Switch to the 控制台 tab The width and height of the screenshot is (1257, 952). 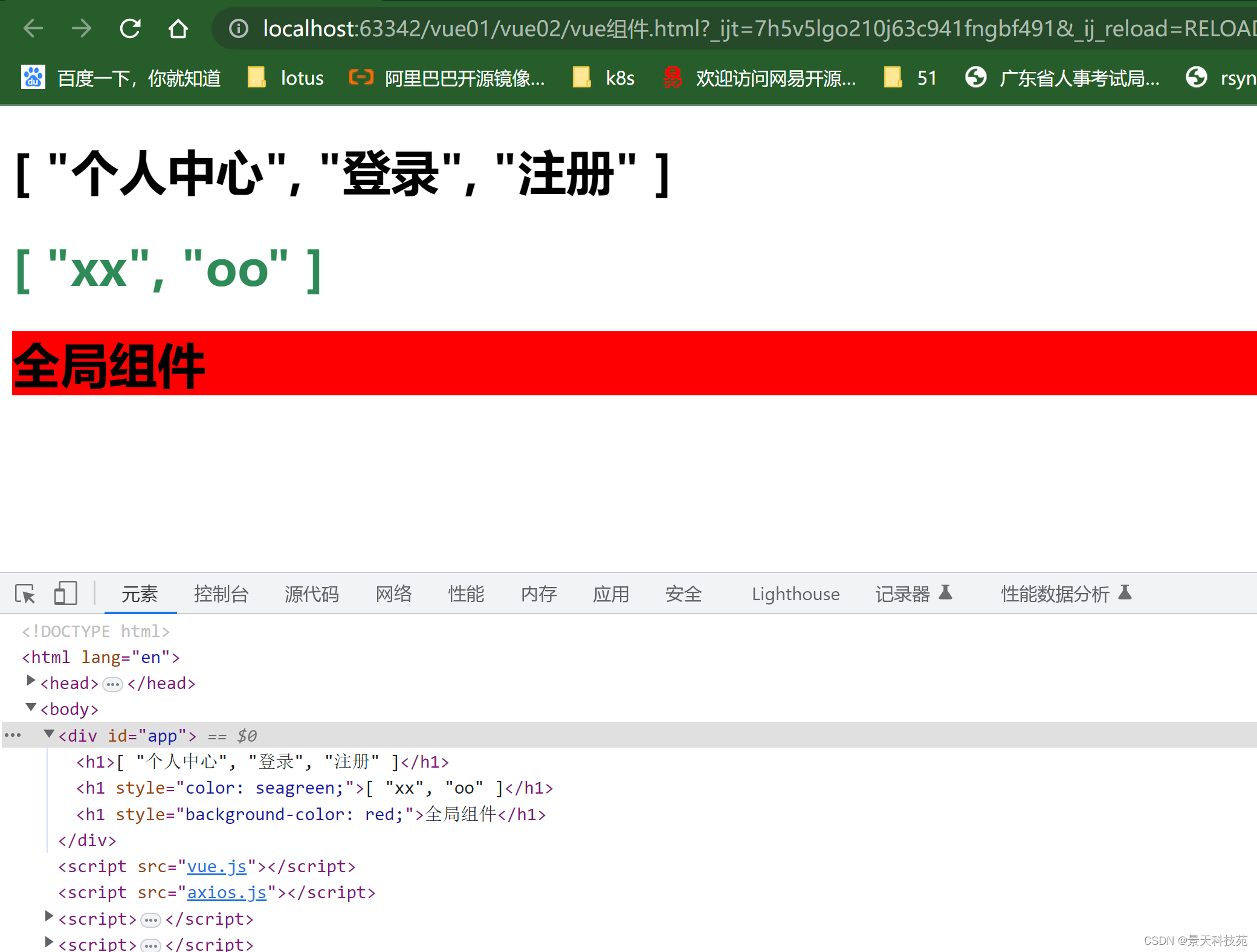[x=221, y=594]
